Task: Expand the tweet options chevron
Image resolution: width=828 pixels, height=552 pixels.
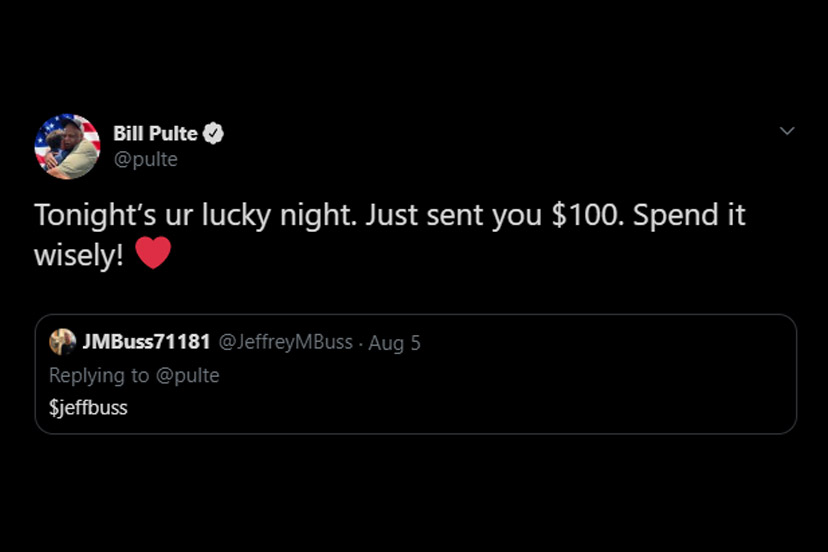Action: coord(787,131)
